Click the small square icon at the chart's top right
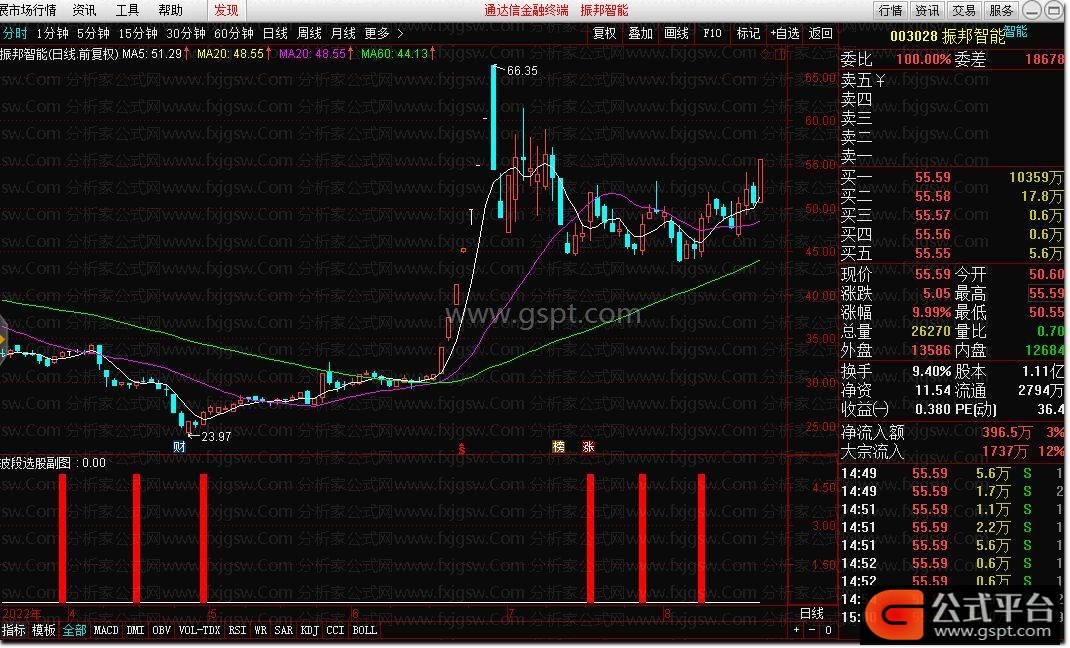 [780, 55]
